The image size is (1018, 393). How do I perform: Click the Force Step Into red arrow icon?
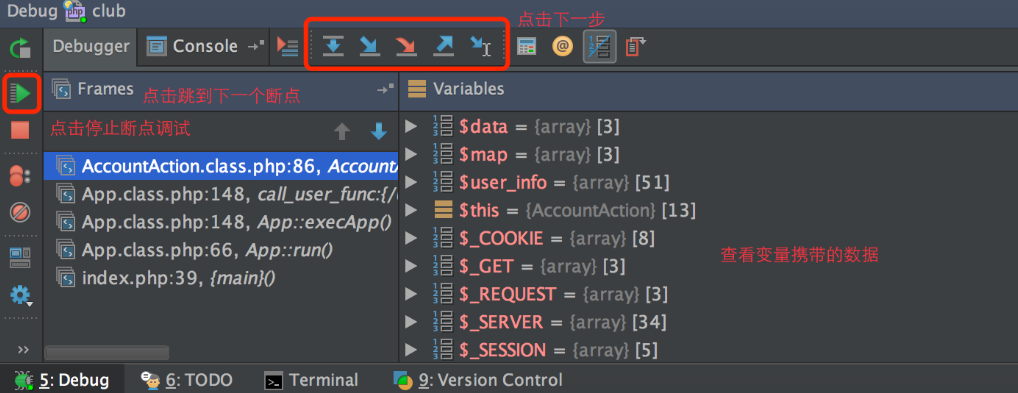pyautogui.click(x=406, y=46)
